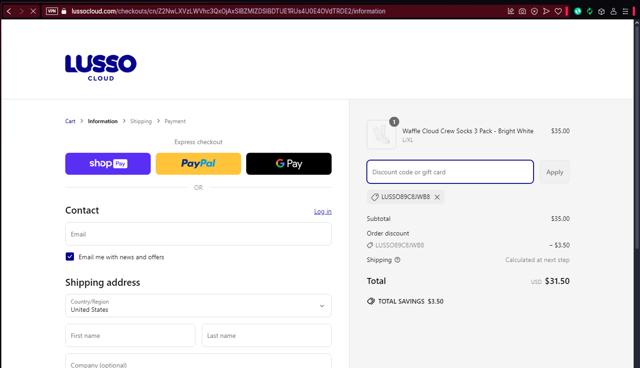Viewport: 640px width, 368px height.
Task: Open the send/flow arrow icon
Action: [546, 11]
